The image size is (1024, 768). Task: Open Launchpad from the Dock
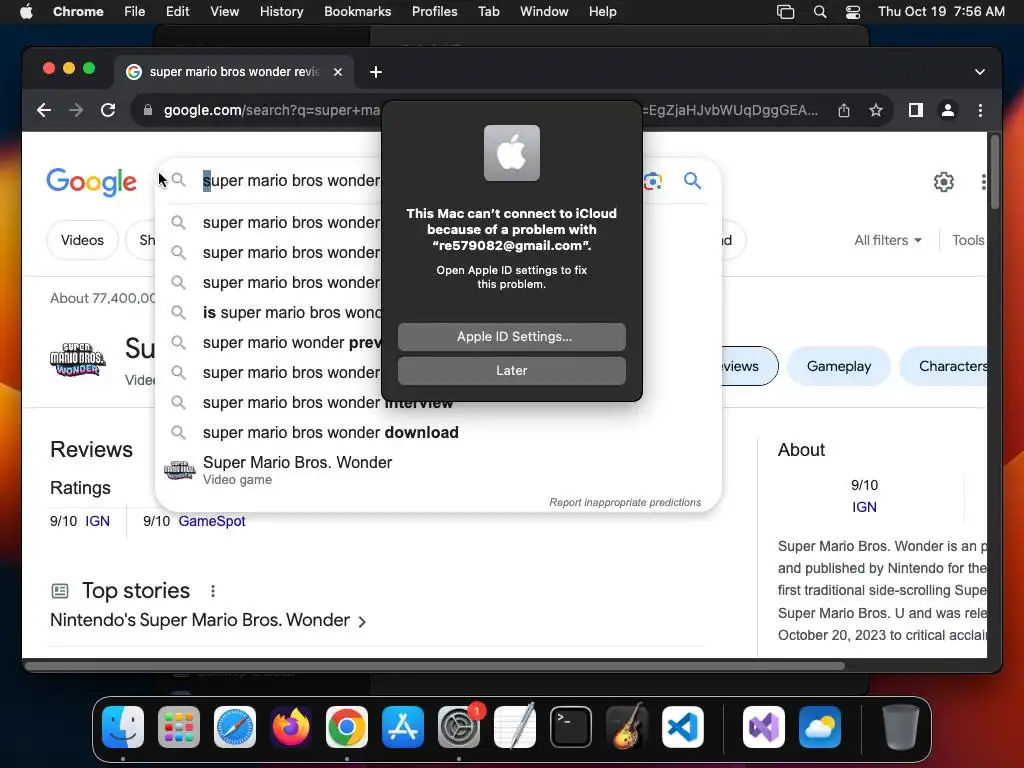(x=179, y=727)
